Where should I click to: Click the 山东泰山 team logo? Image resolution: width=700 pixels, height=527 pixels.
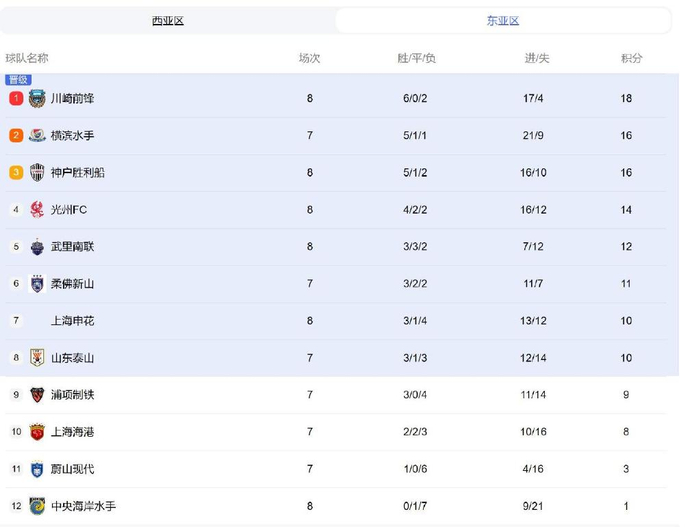coord(37,357)
